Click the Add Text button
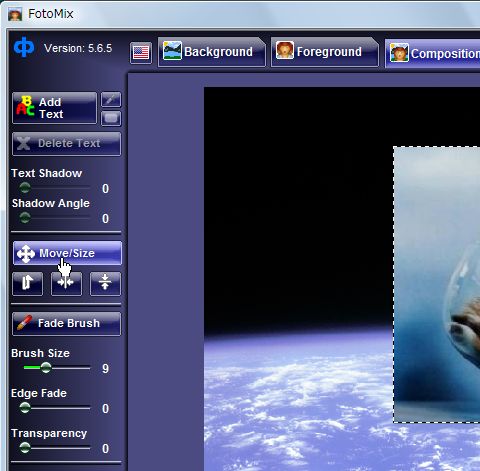The height and width of the screenshot is (471, 480). coord(55,108)
